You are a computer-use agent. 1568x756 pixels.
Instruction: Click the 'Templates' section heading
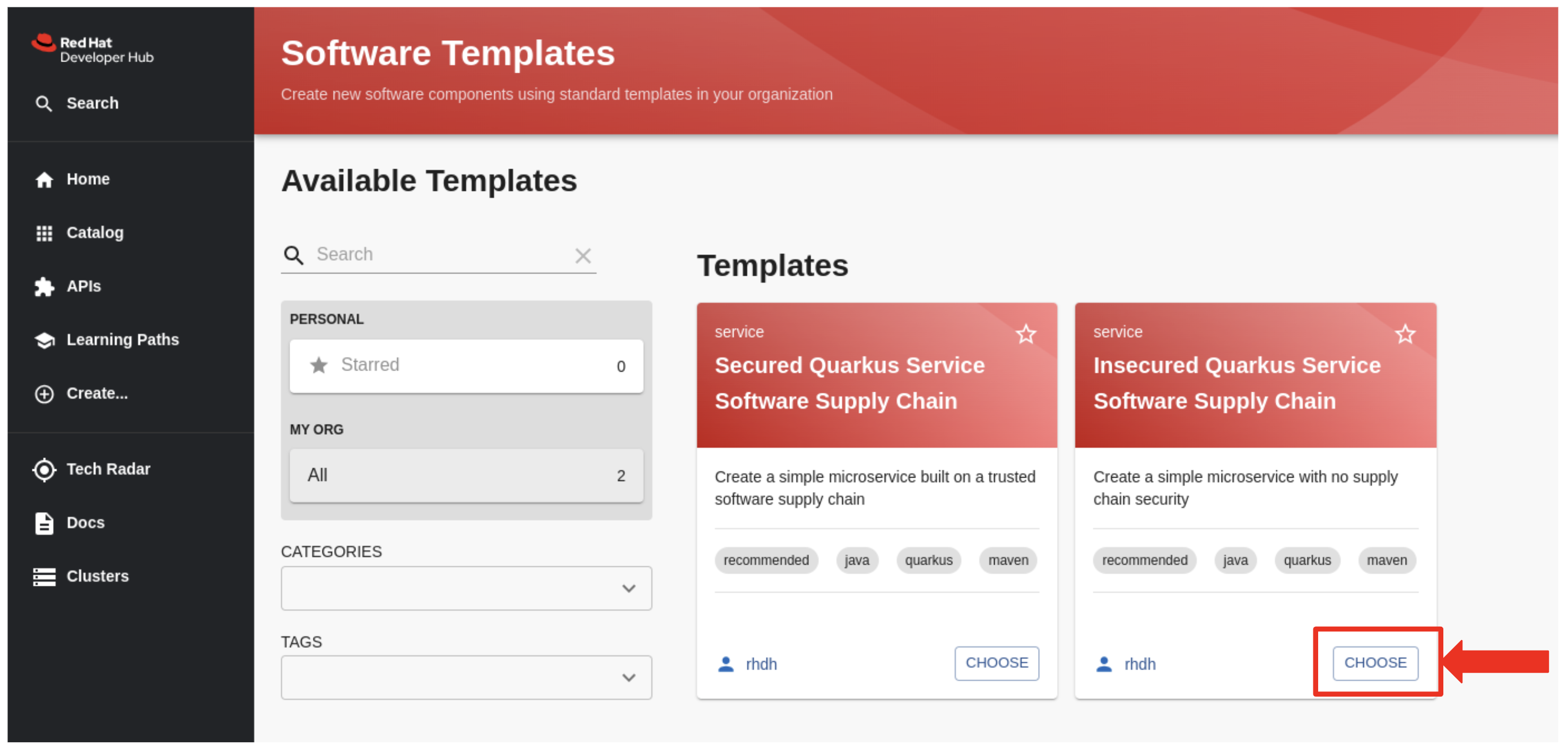772,266
